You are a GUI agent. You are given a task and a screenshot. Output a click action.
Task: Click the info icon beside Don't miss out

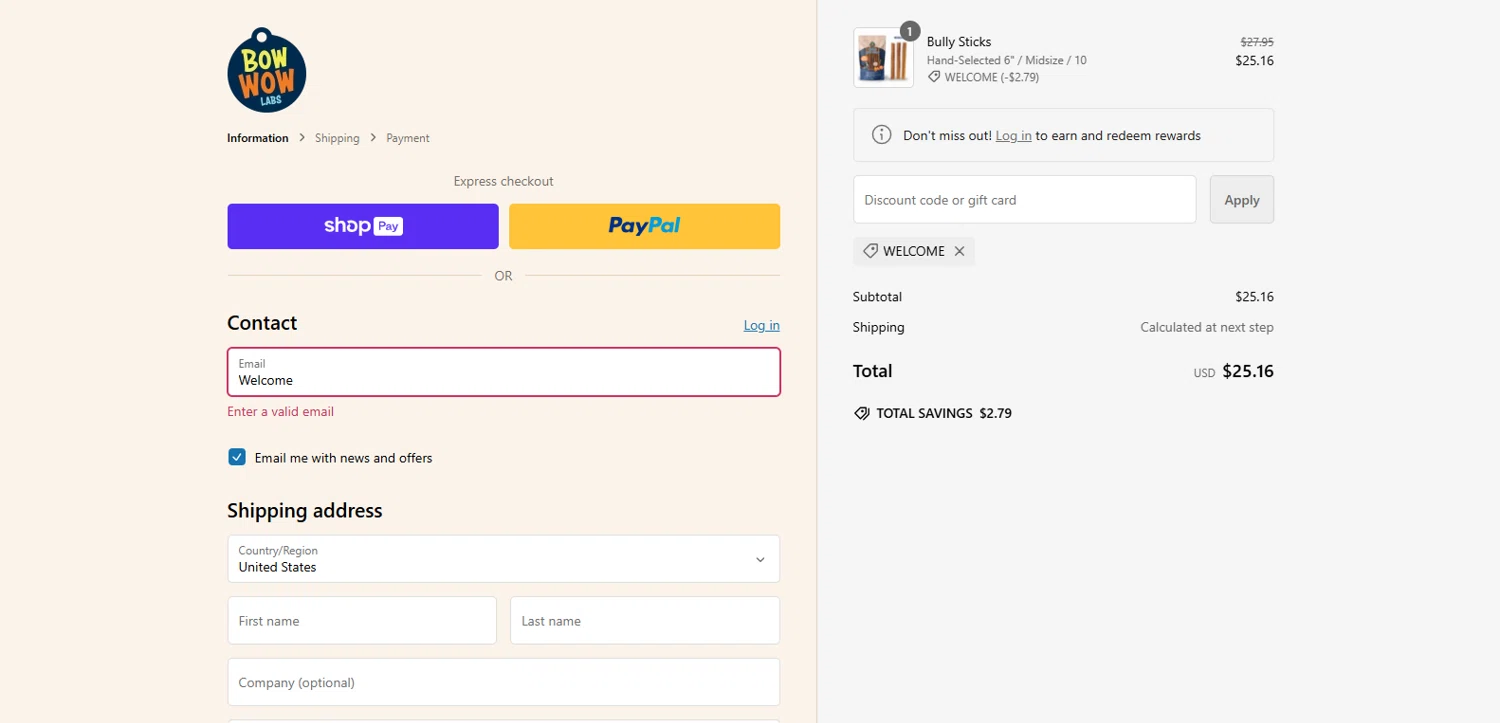pyautogui.click(x=881, y=135)
